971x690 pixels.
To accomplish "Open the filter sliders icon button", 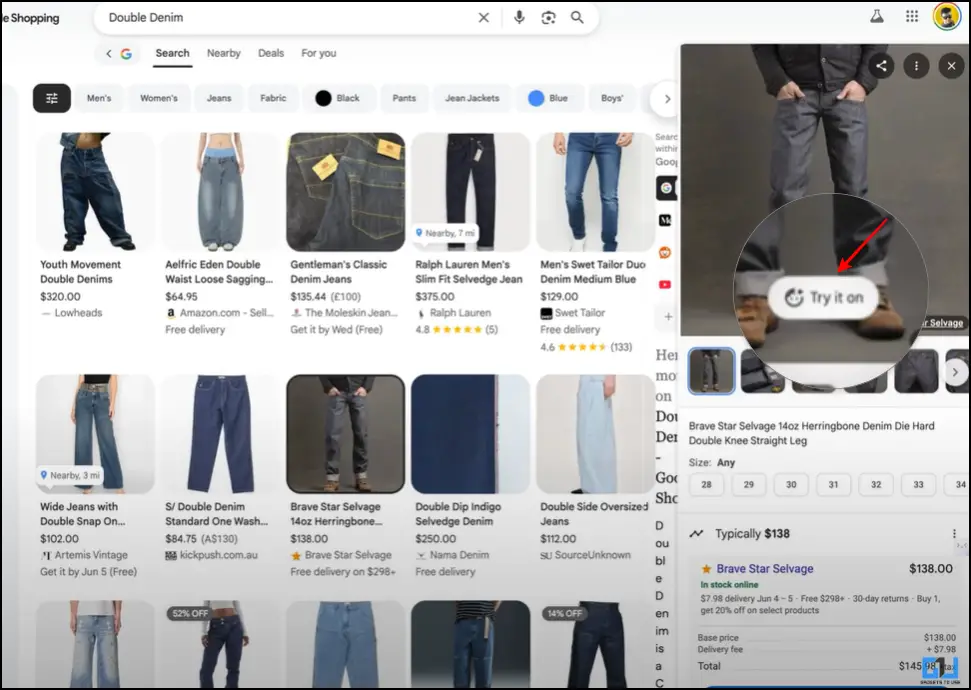I will tap(52, 98).
